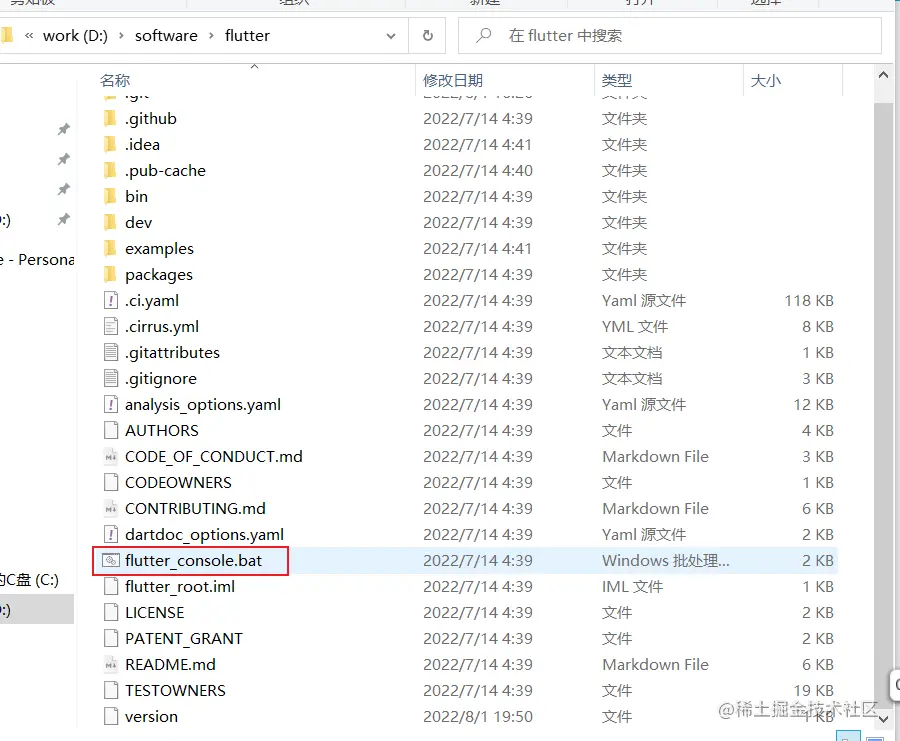Open the address bar history dropdown
Image resolution: width=900 pixels, height=741 pixels.
391,36
